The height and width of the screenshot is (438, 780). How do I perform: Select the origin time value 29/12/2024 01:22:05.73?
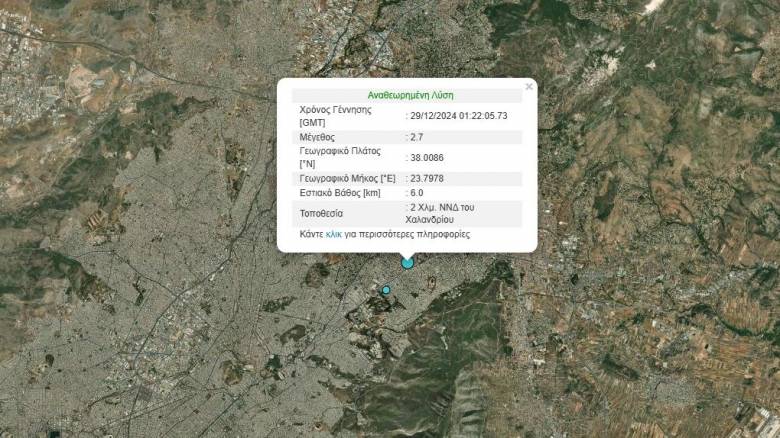click(460, 115)
